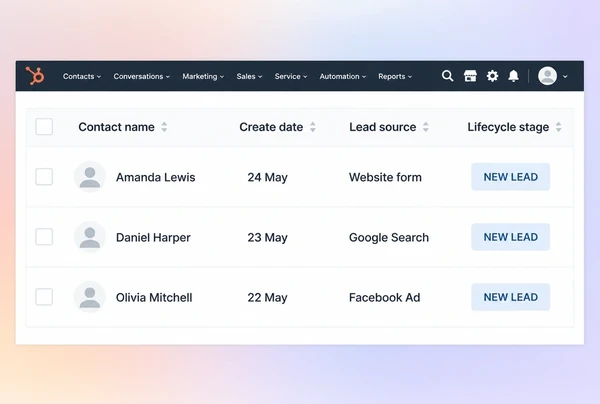Image resolution: width=600 pixels, height=404 pixels.
Task: Select the Facebook Ad cell
Action: coord(384,297)
